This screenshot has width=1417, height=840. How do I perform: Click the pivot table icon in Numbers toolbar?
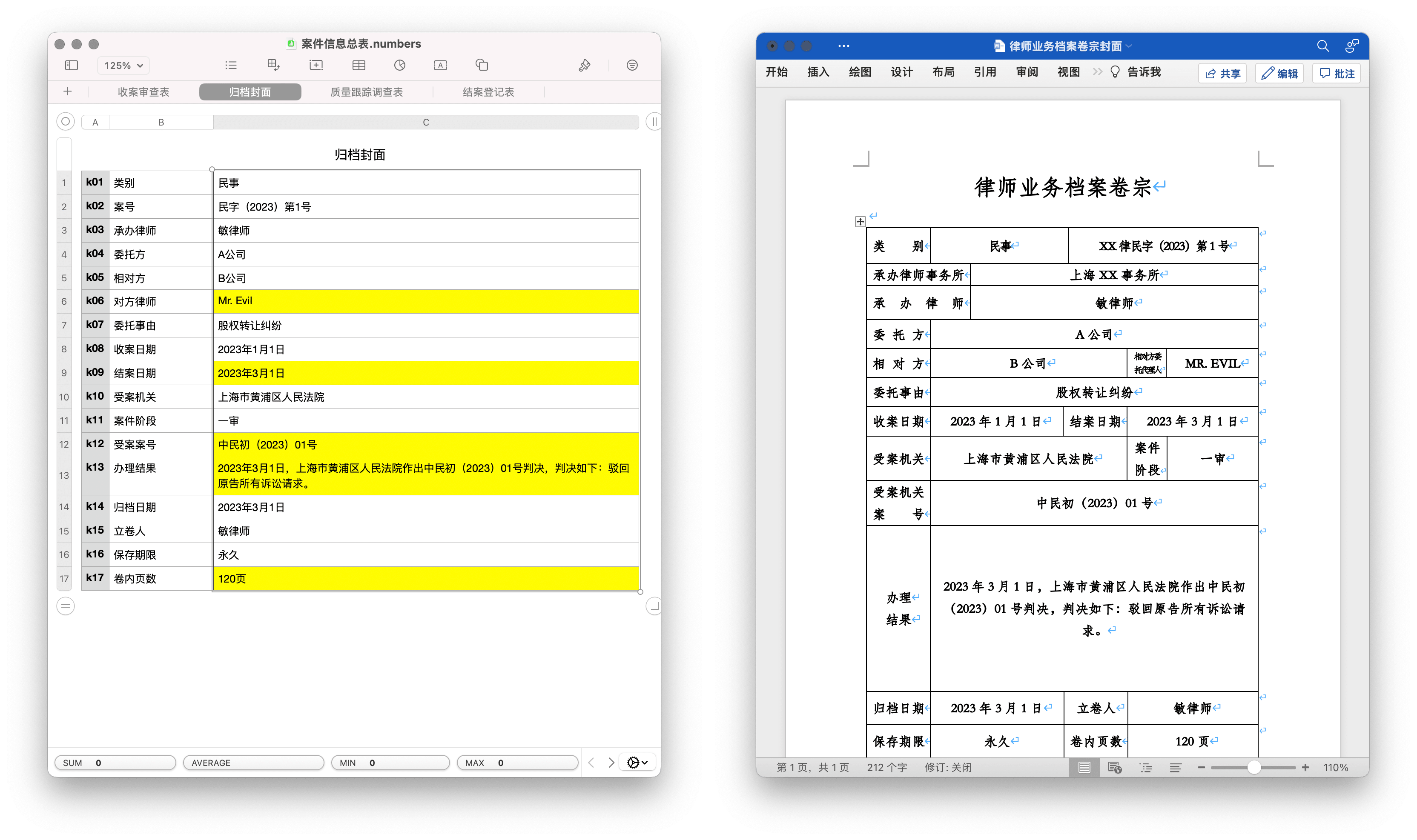[x=273, y=65]
